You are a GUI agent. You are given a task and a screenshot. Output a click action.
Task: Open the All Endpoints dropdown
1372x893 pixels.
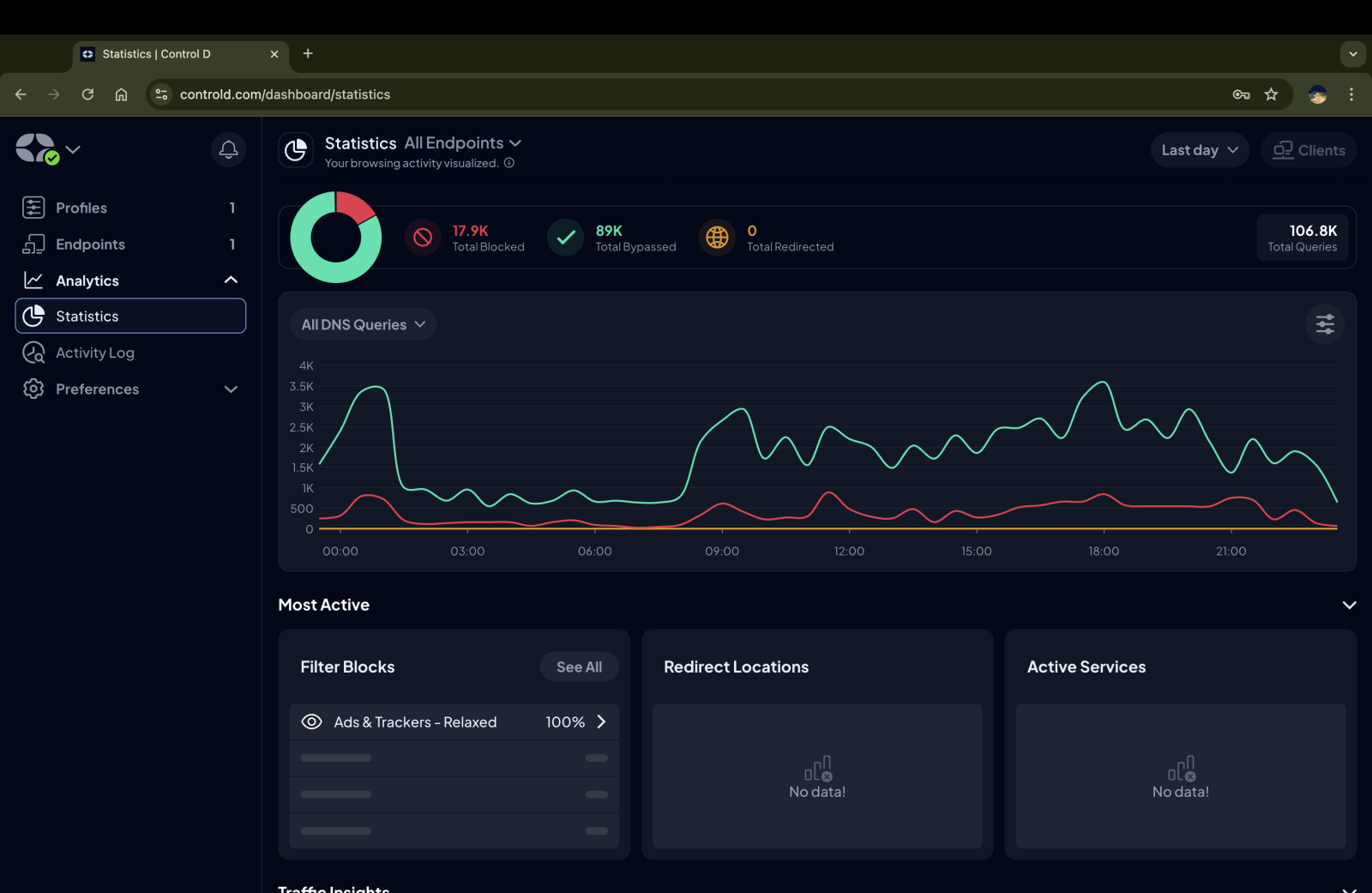(463, 143)
